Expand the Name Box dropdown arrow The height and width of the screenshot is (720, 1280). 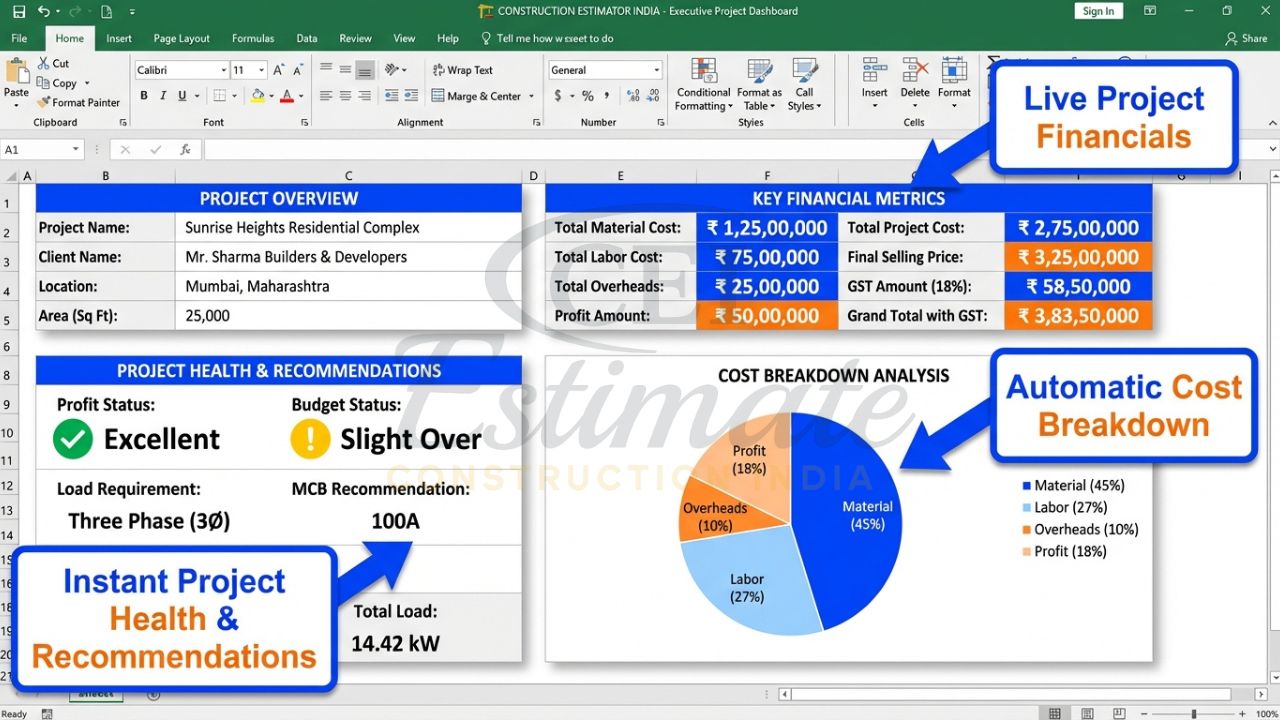[75, 150]
